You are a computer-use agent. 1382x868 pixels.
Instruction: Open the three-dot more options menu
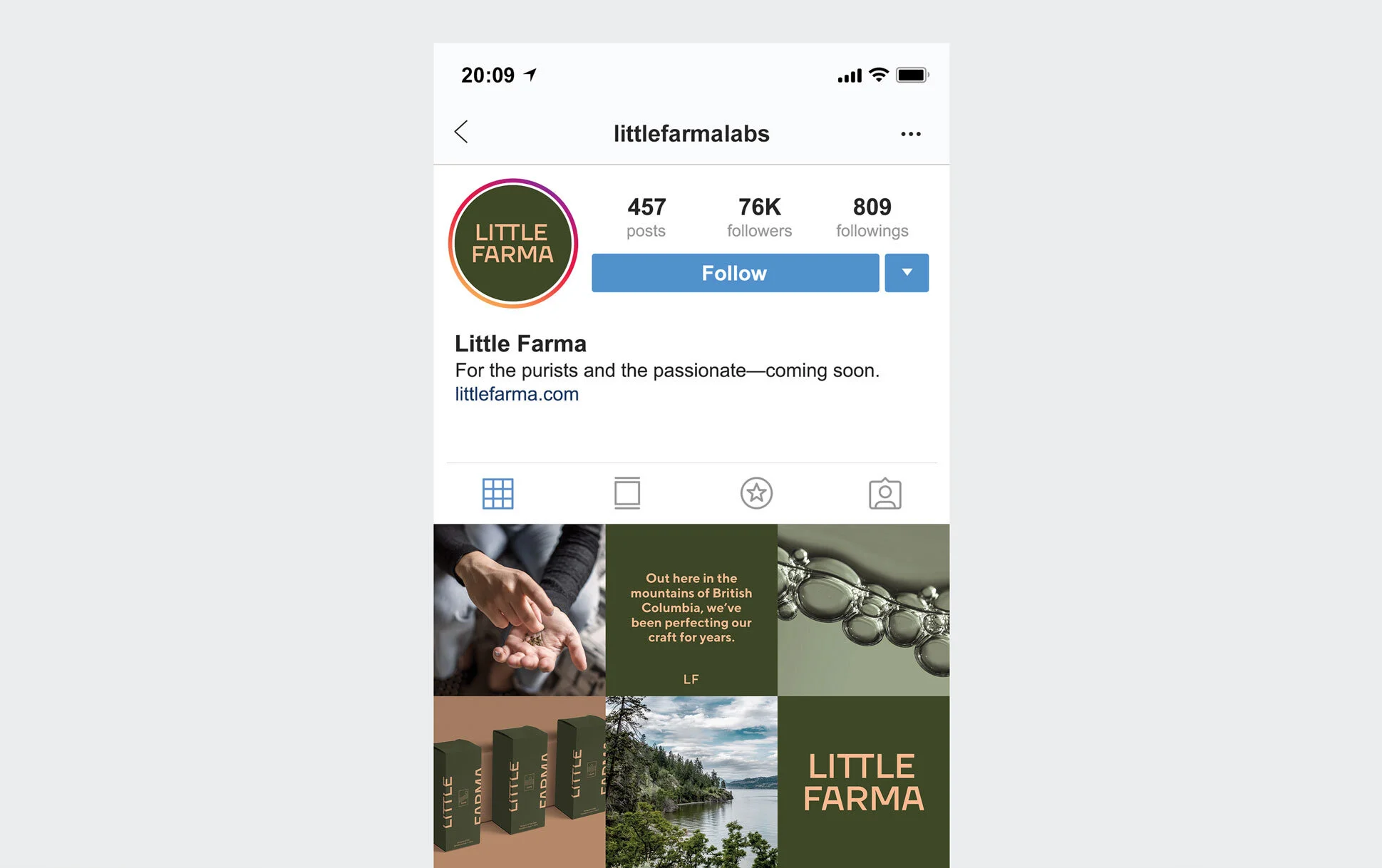point(910,134)
